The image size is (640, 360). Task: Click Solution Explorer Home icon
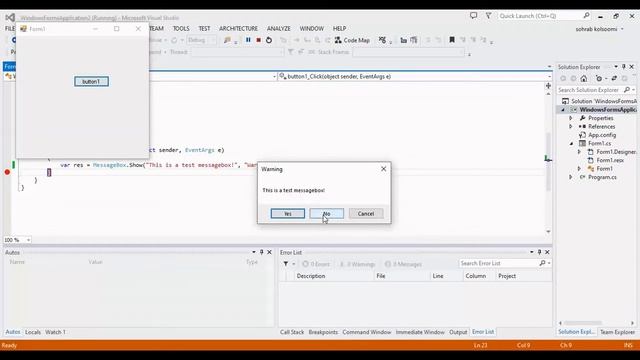tap(584, 78)
